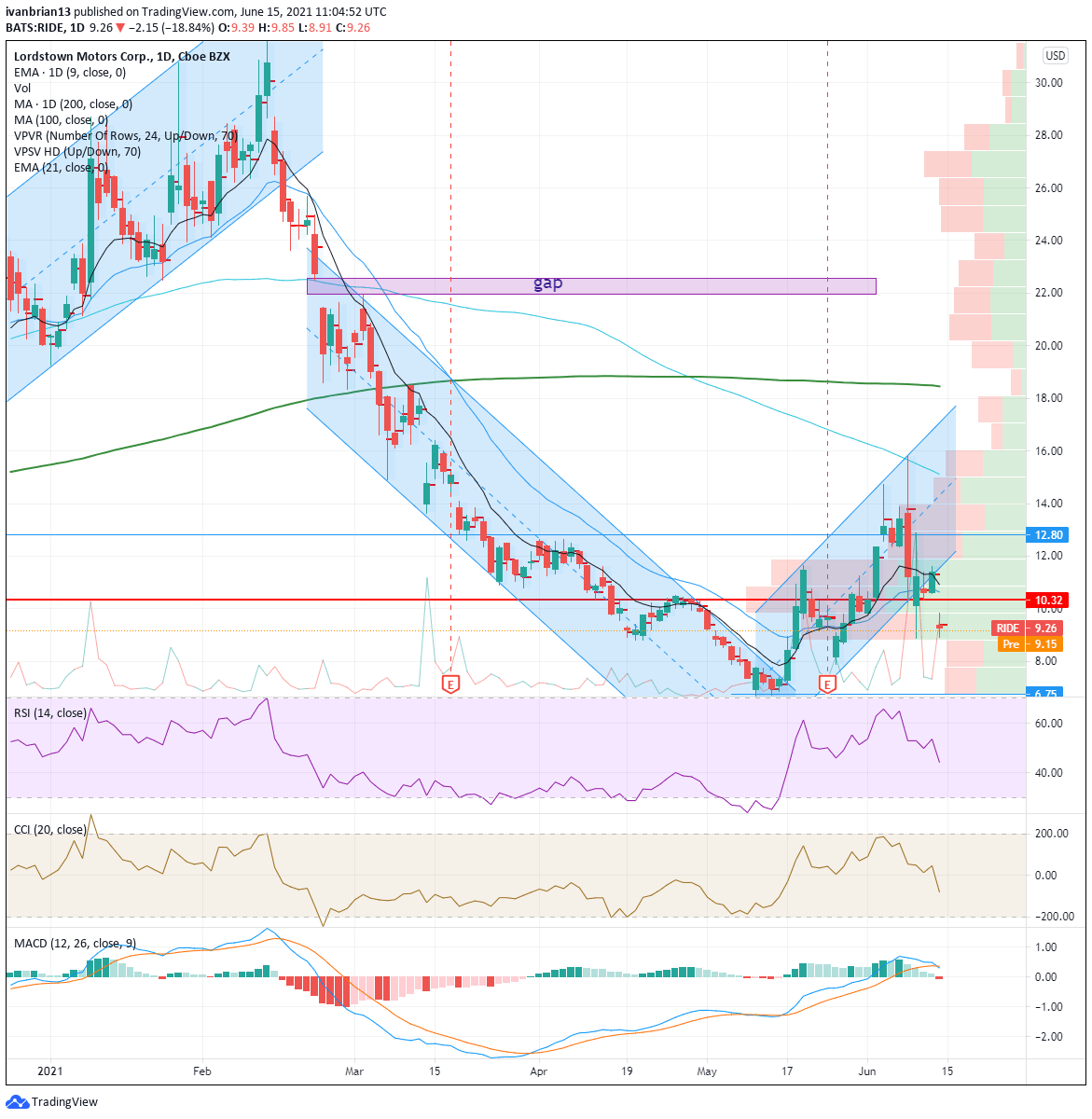The image size is (1092, 1119).
Task: Click the 'Feb' date axis label
Action: (x=201, y=1071)
